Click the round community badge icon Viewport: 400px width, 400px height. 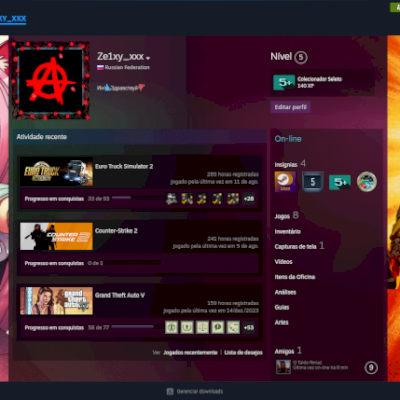point(367,182)
